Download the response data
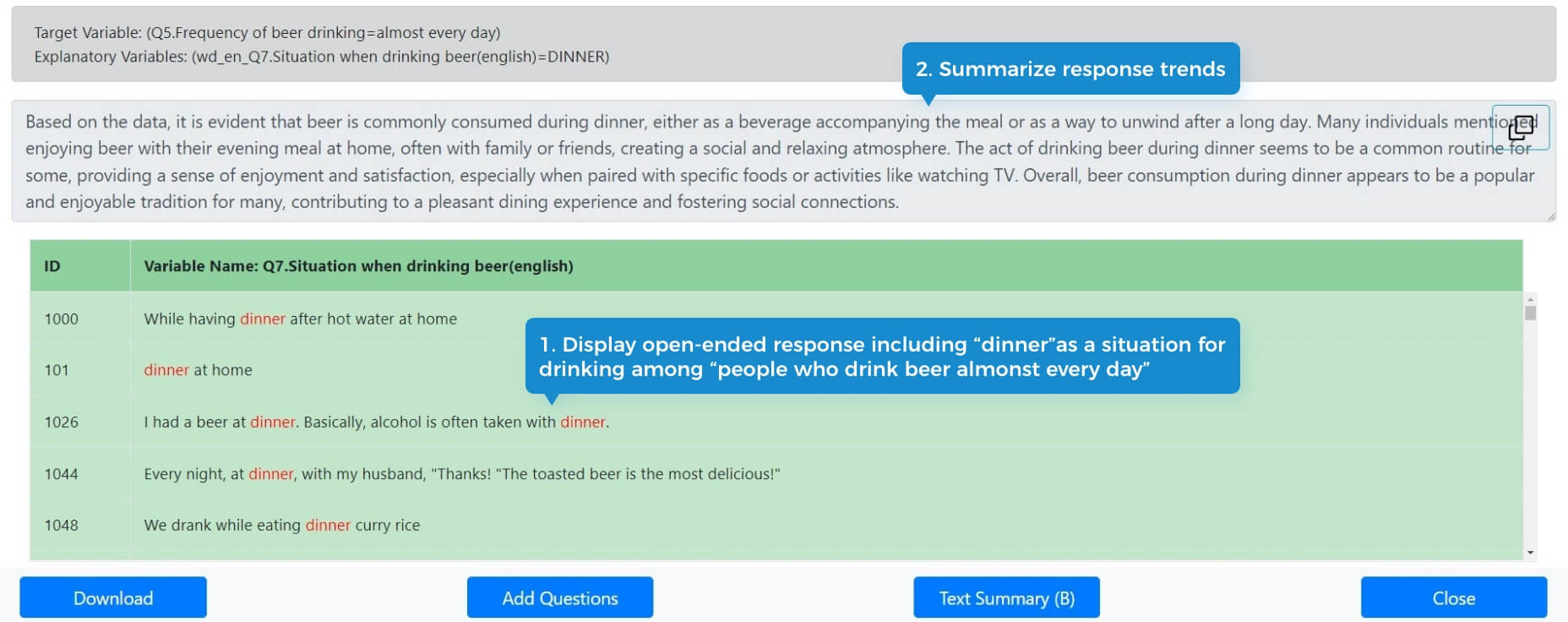Viewport: 1568px width, 622px height. coord(113,597)
